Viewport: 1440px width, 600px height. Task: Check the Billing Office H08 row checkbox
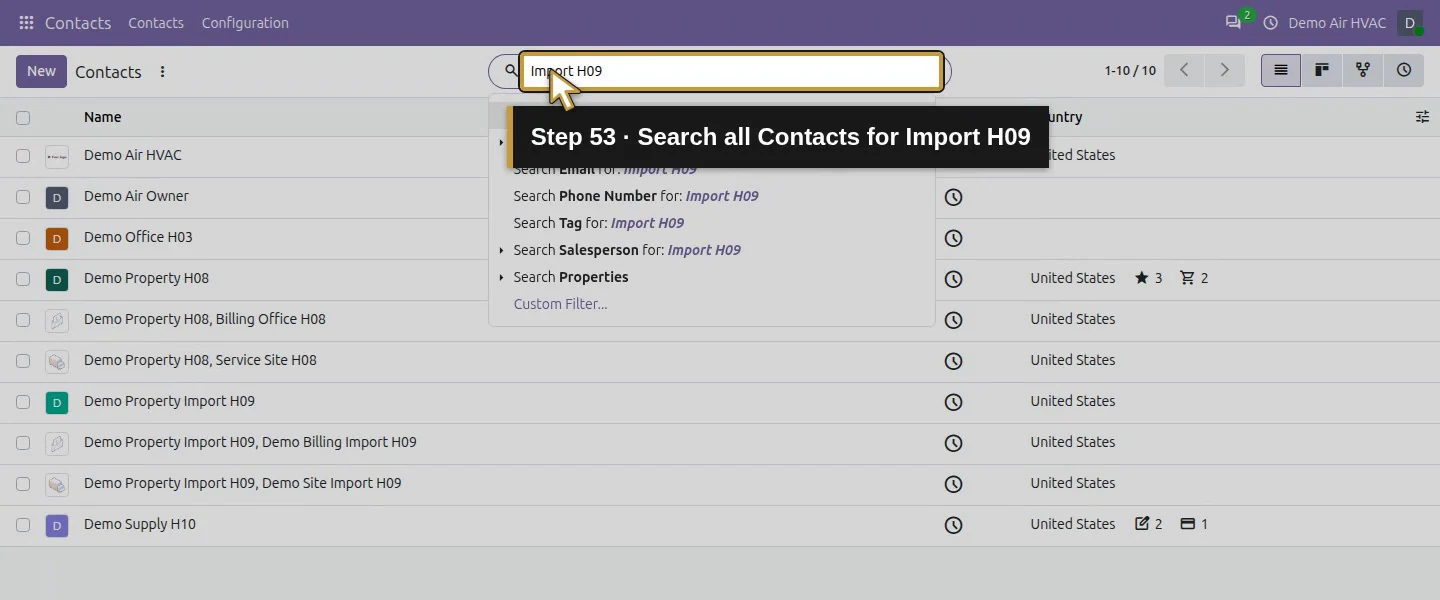[x=23, y=319]
